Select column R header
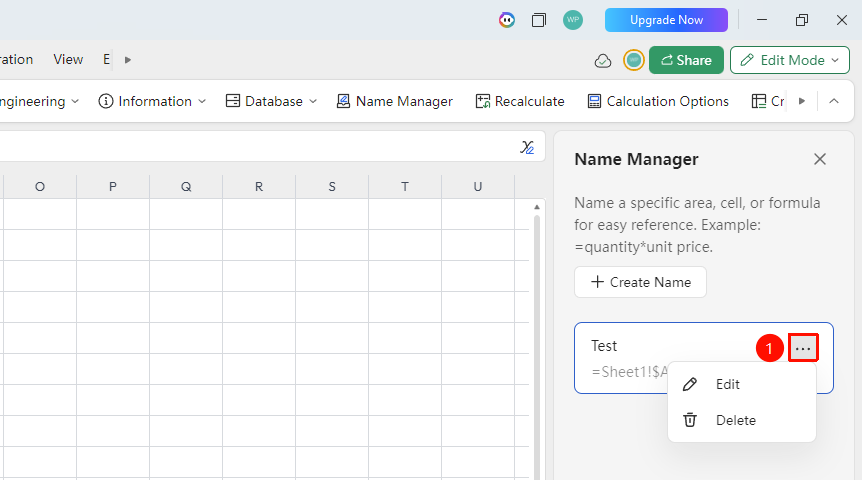862x480 pixels. pos(259,186)
